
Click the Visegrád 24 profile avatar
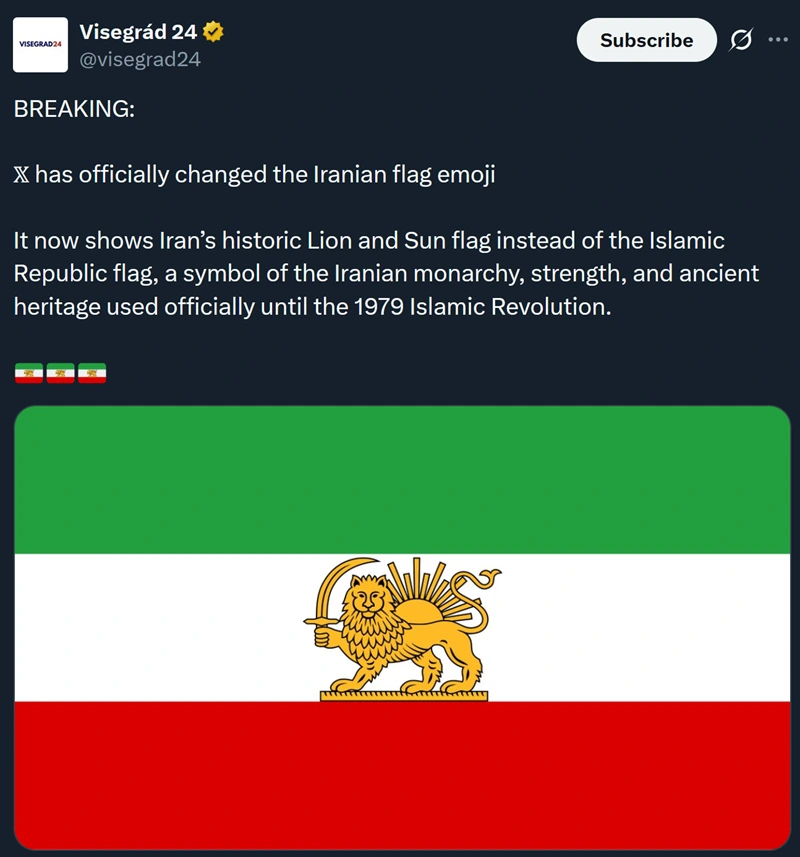click(40, 45)
